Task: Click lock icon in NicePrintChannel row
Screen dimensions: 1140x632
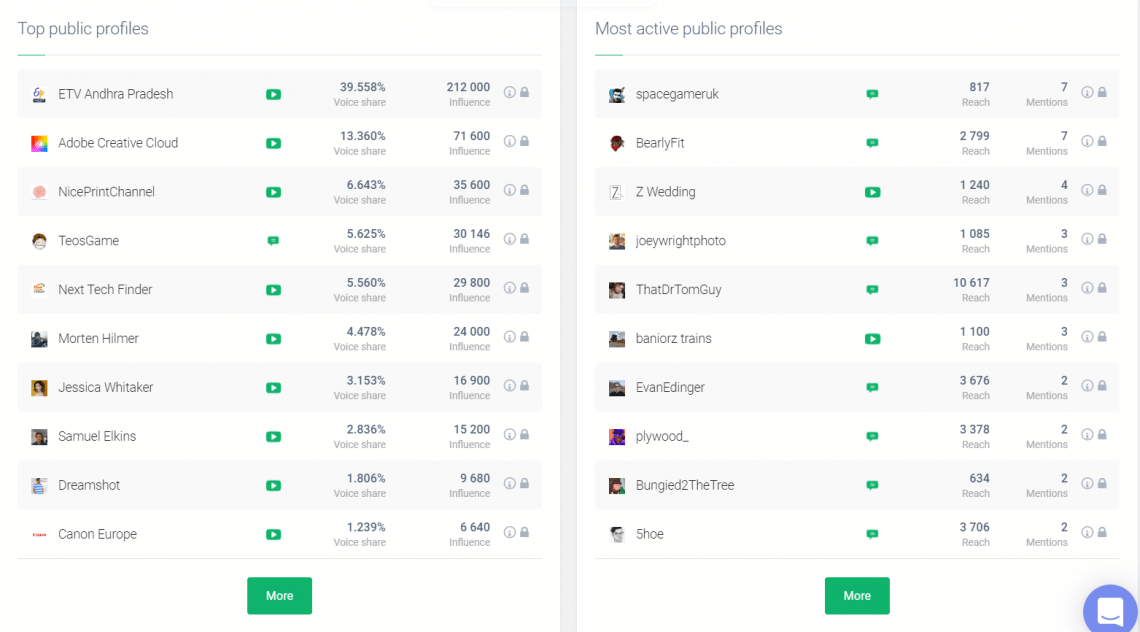Action: click(x=524, y=190)
